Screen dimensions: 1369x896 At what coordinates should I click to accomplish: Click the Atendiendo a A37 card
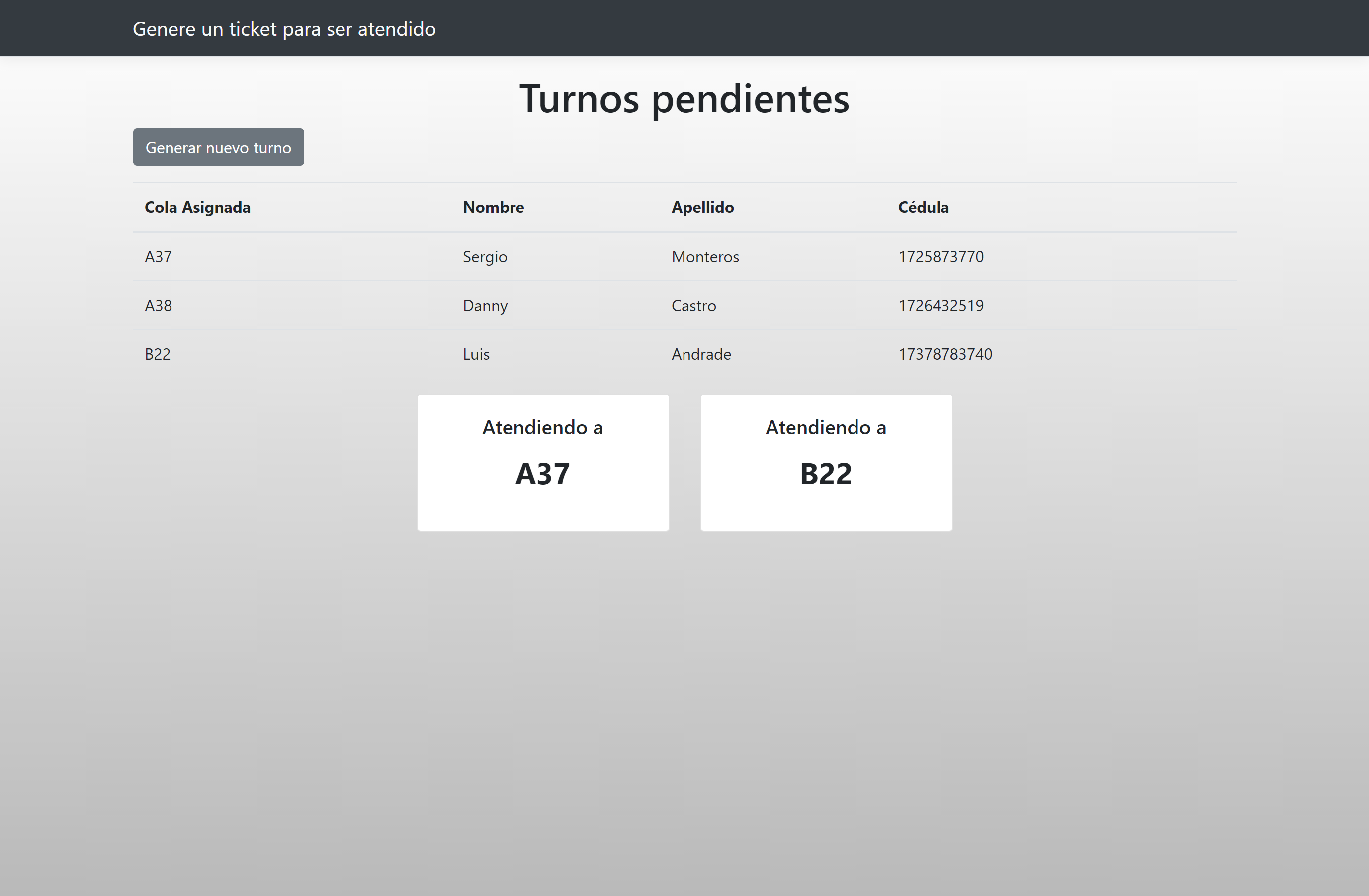click(x=542, y=462)
